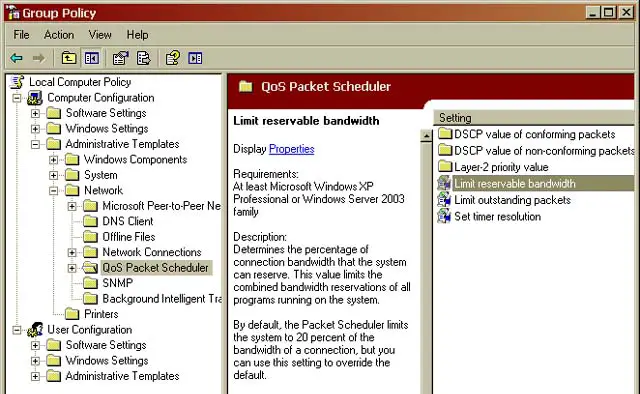Click the Local Computer Policy scroll icon
Image resolution: width=640 pixels, height=394 pixels.
18,82
